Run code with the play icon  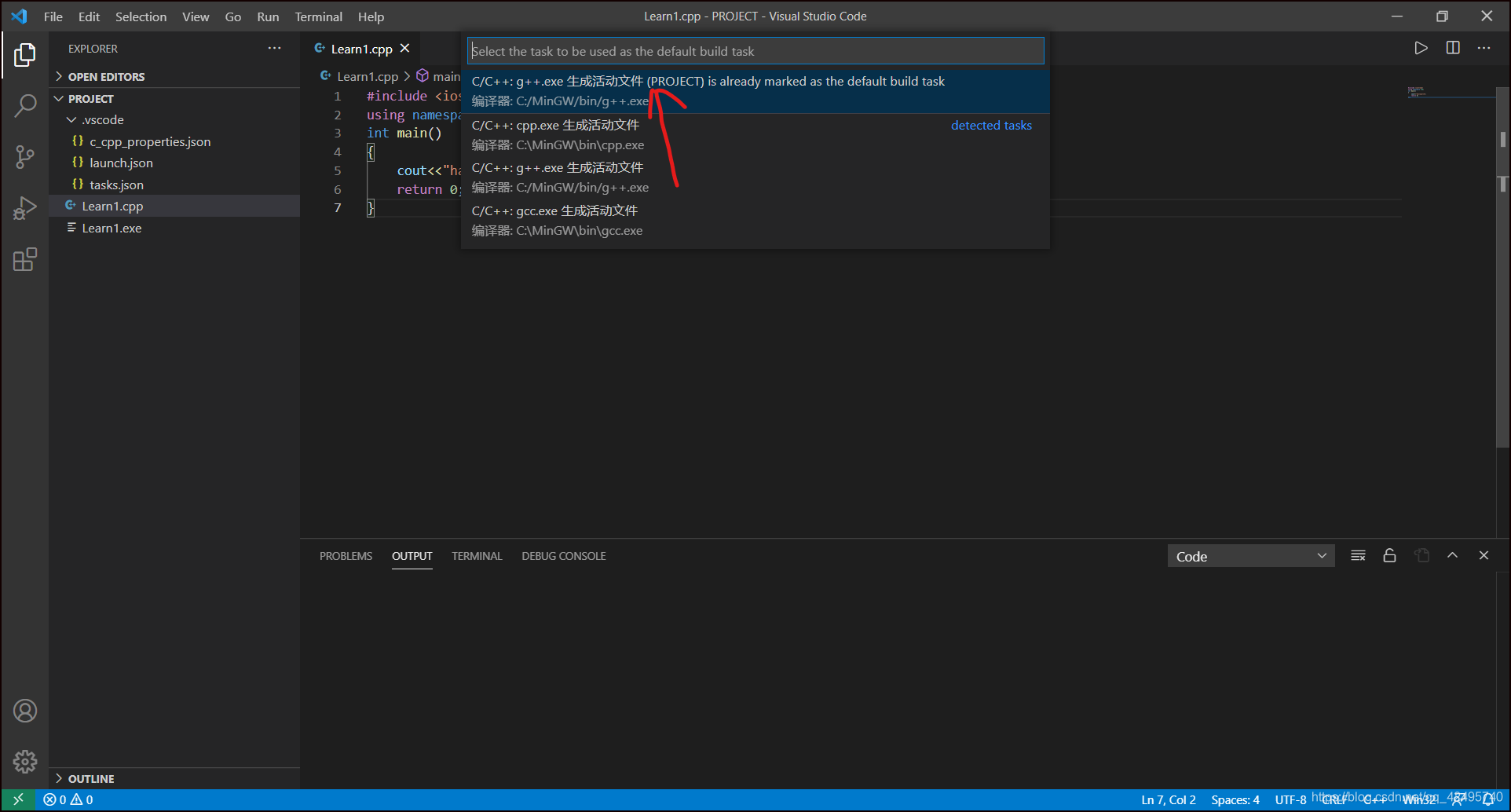pyautogui.click(x=1421, y=48)
